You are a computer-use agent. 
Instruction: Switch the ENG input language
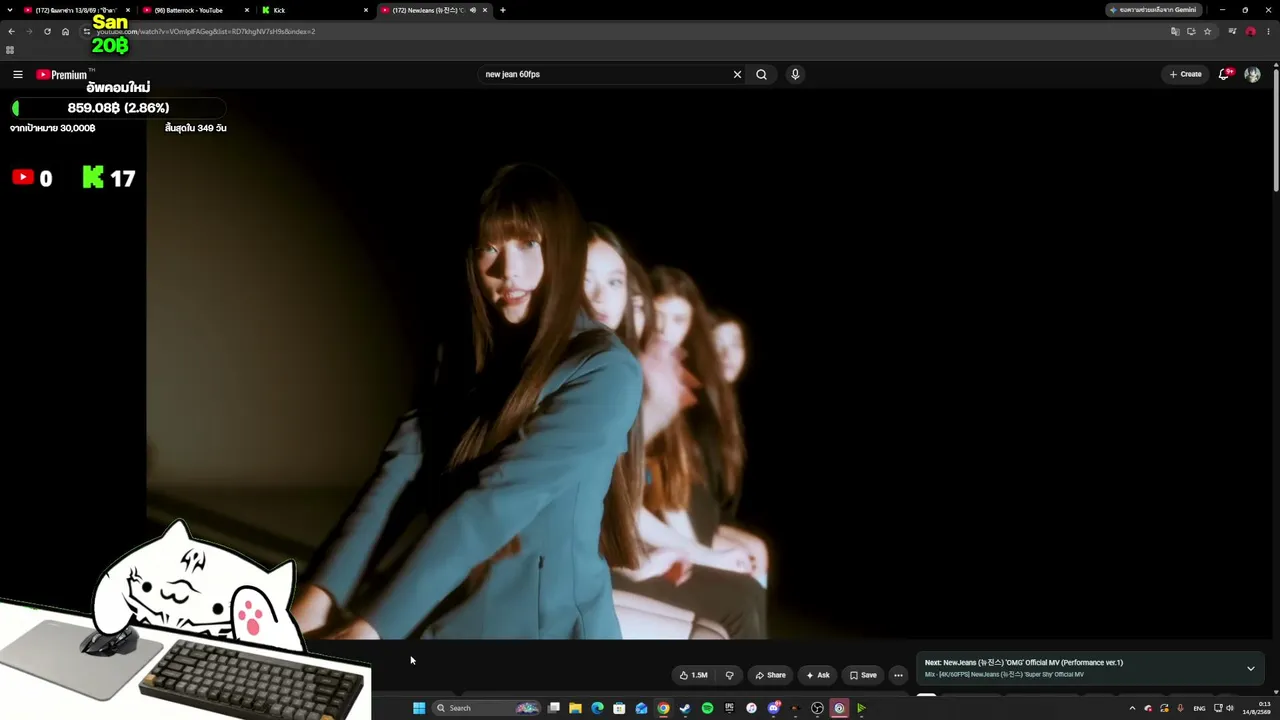point(1199,708)
